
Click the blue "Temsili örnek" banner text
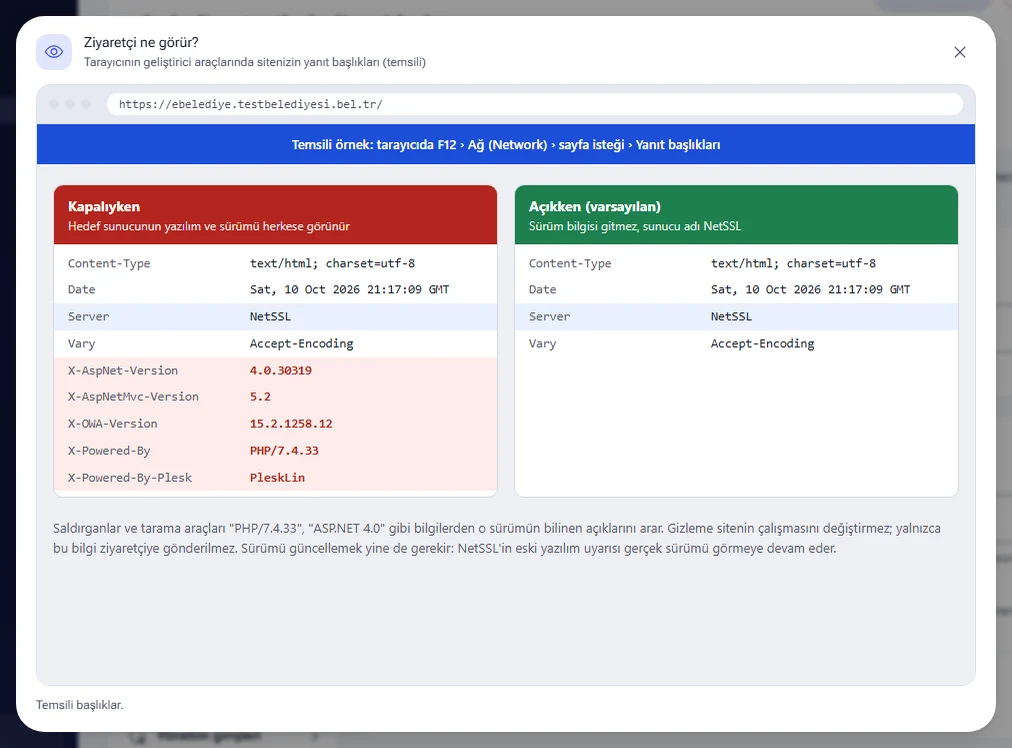[x=506, y=145]
